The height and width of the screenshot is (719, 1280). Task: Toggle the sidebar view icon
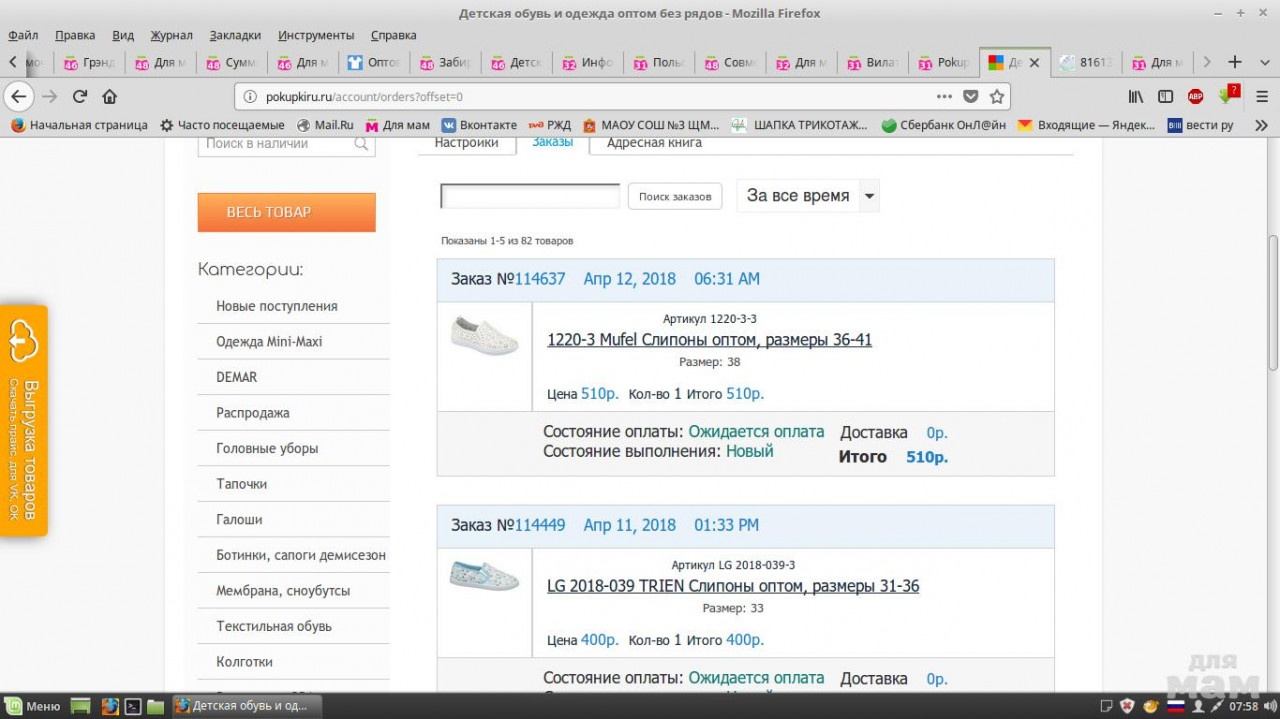click(1165, 97)
